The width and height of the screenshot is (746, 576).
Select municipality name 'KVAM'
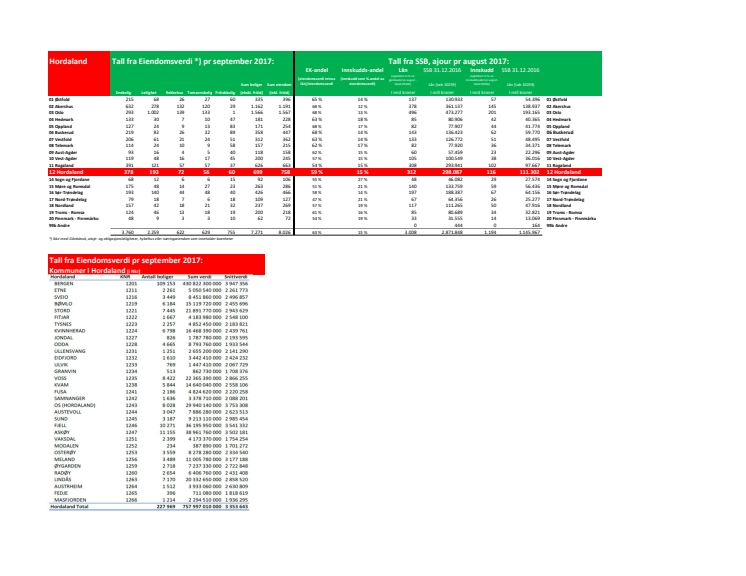[x=61, y=385]
